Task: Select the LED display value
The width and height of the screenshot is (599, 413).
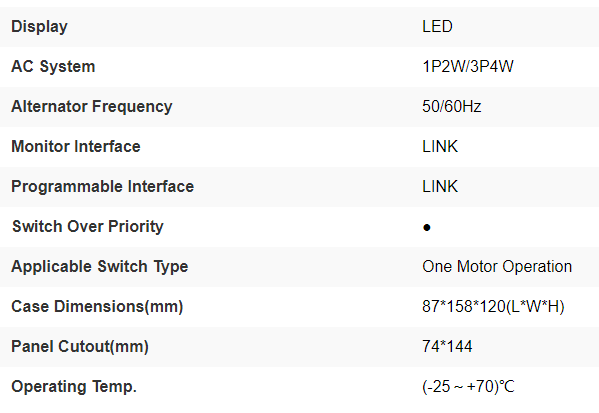Action: coord(437,26)
